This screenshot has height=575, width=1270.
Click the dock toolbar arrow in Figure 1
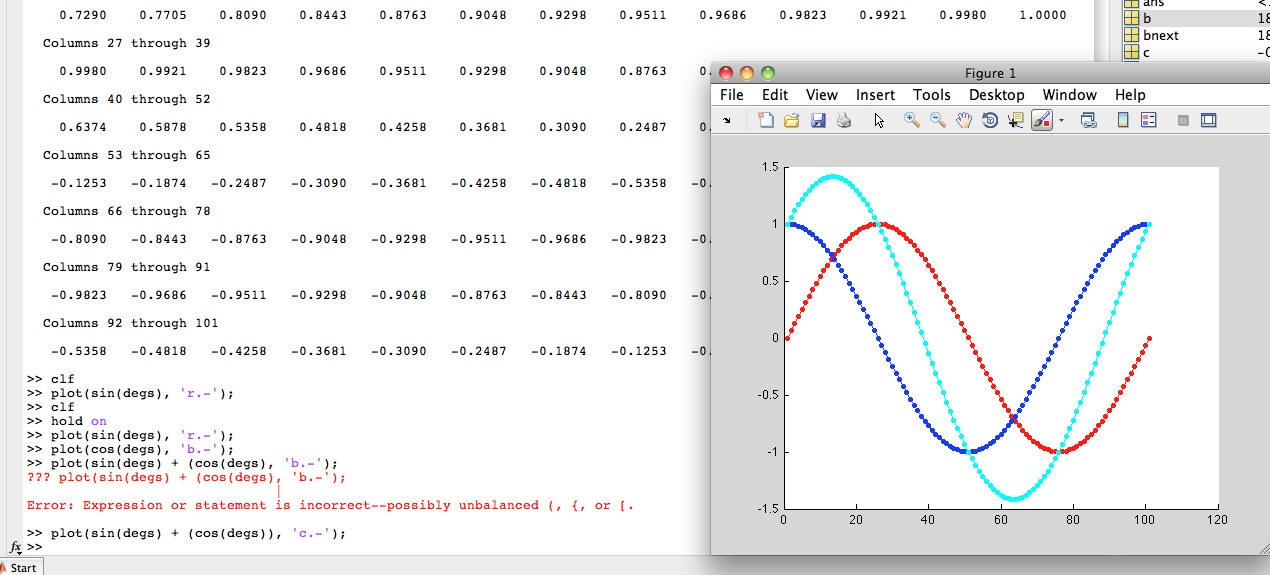tap(727, 120)
